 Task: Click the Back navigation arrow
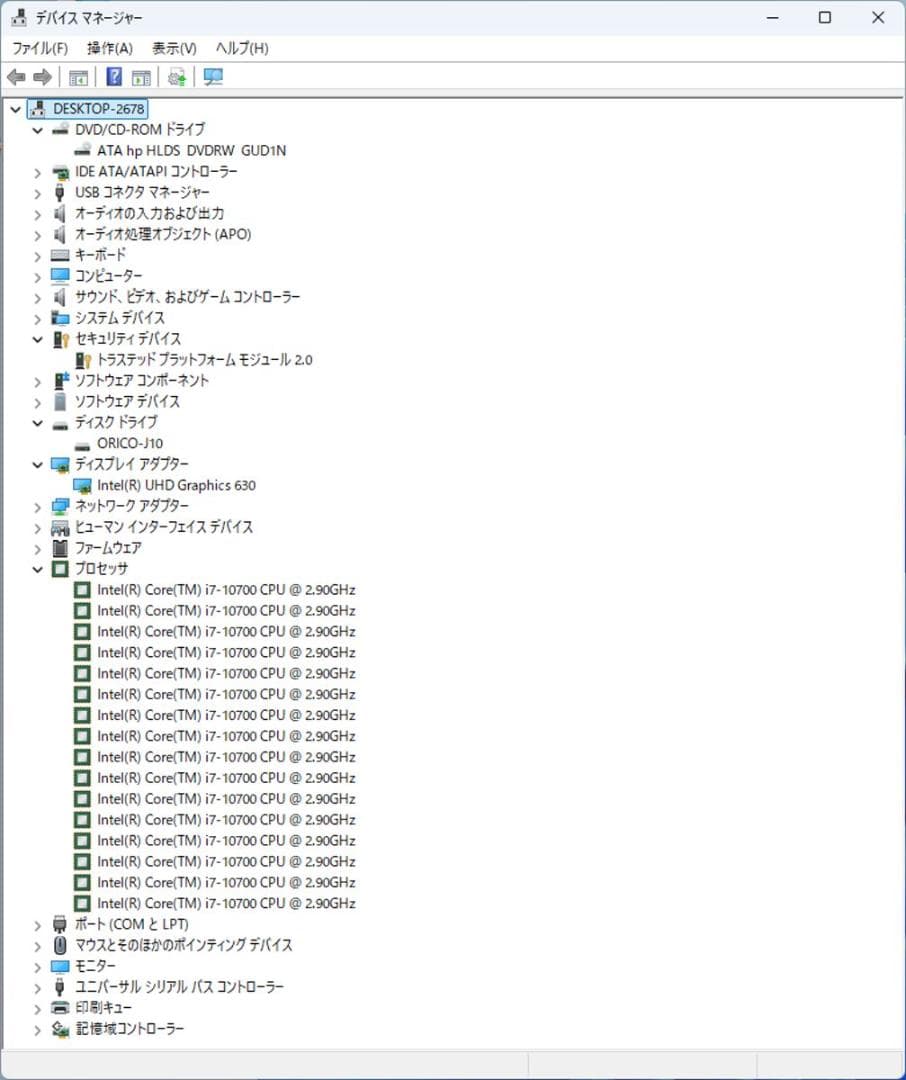point(16,77)
